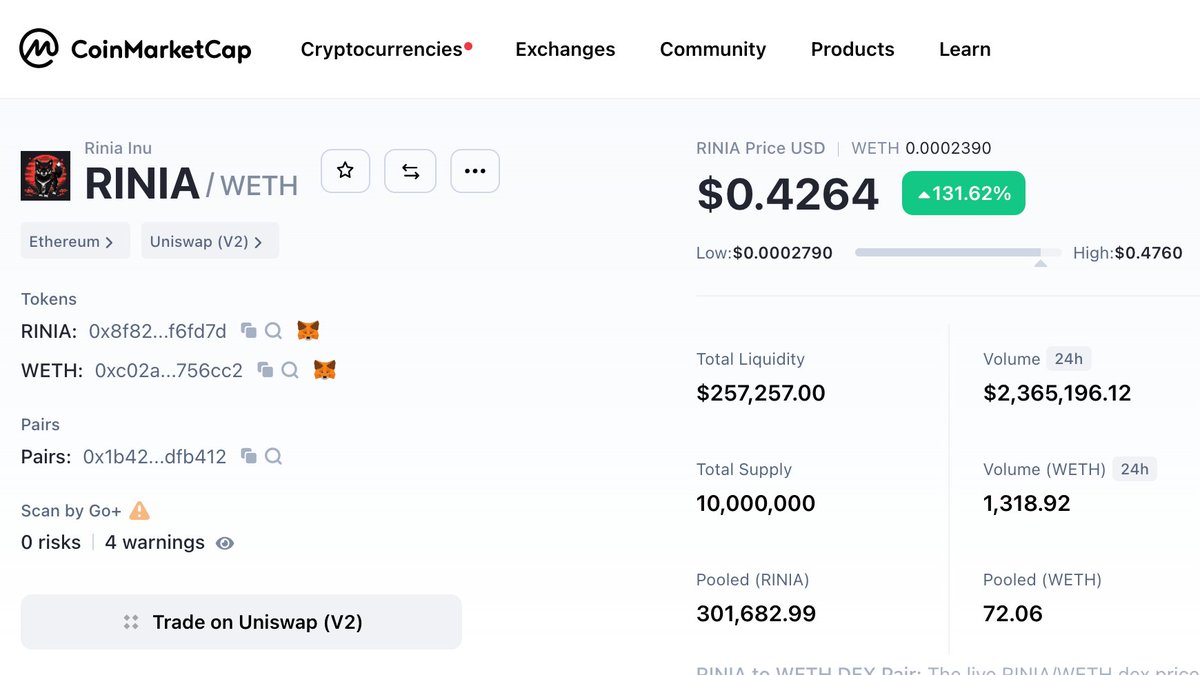
Task: Click the Scan by Go+ label
Action: tap(71, 510)
